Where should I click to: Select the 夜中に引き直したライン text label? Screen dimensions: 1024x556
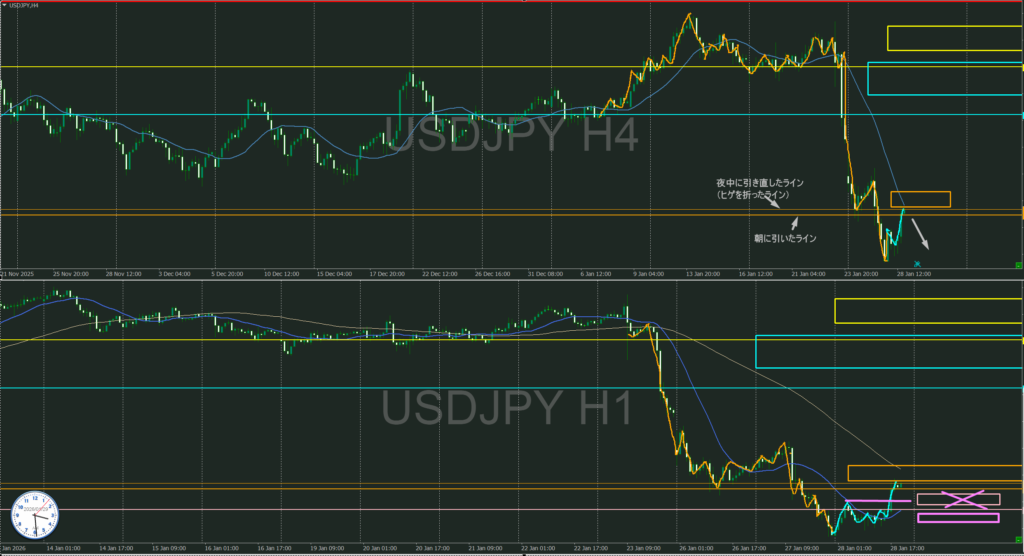(760, 183)
